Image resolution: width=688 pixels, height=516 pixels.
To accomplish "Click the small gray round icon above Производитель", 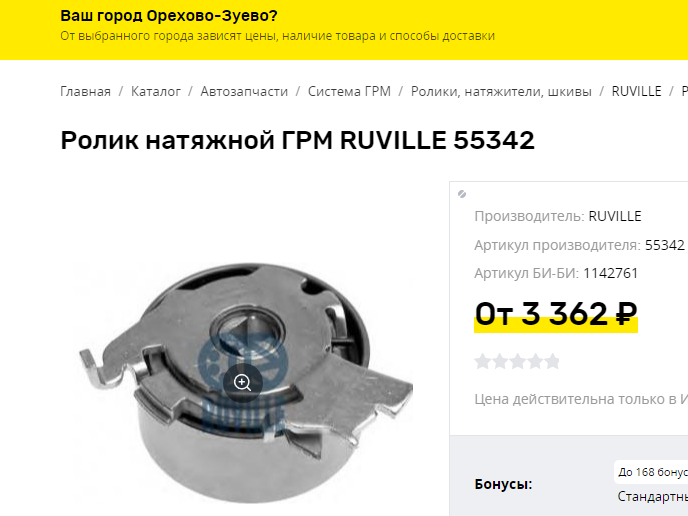I will point(462,194).
